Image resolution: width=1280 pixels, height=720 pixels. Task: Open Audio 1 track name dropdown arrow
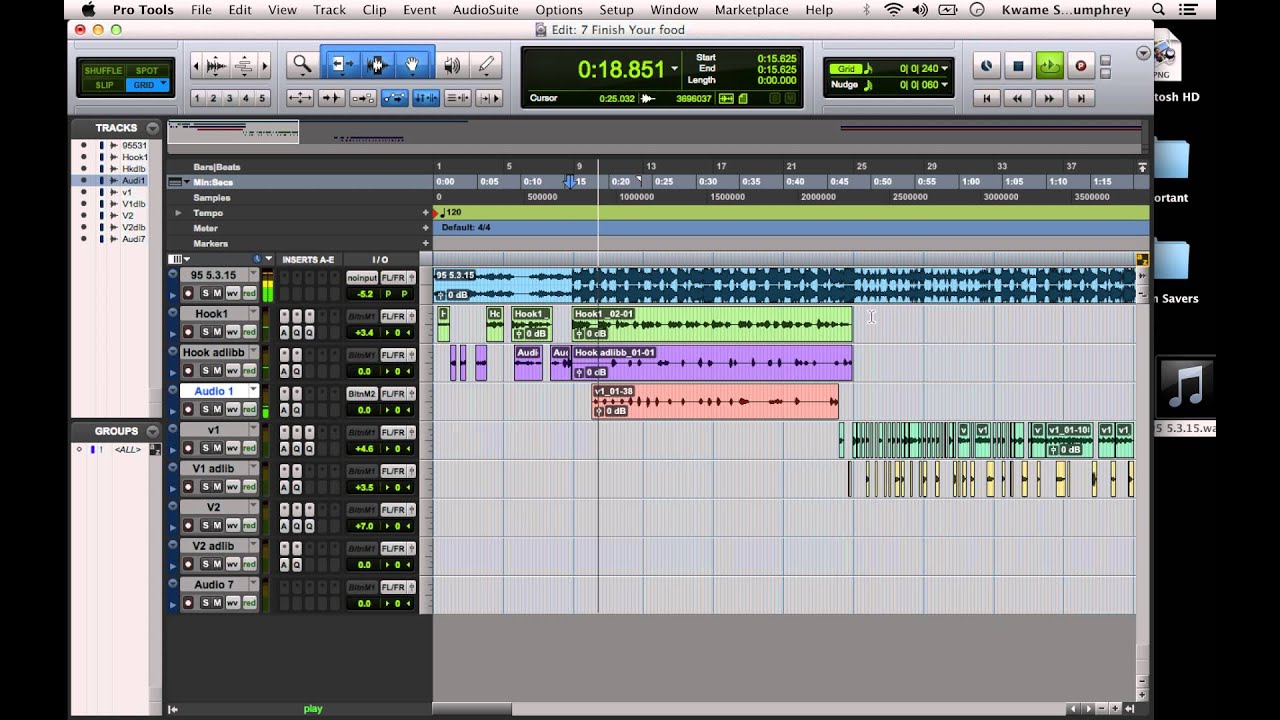coord(253,391)
